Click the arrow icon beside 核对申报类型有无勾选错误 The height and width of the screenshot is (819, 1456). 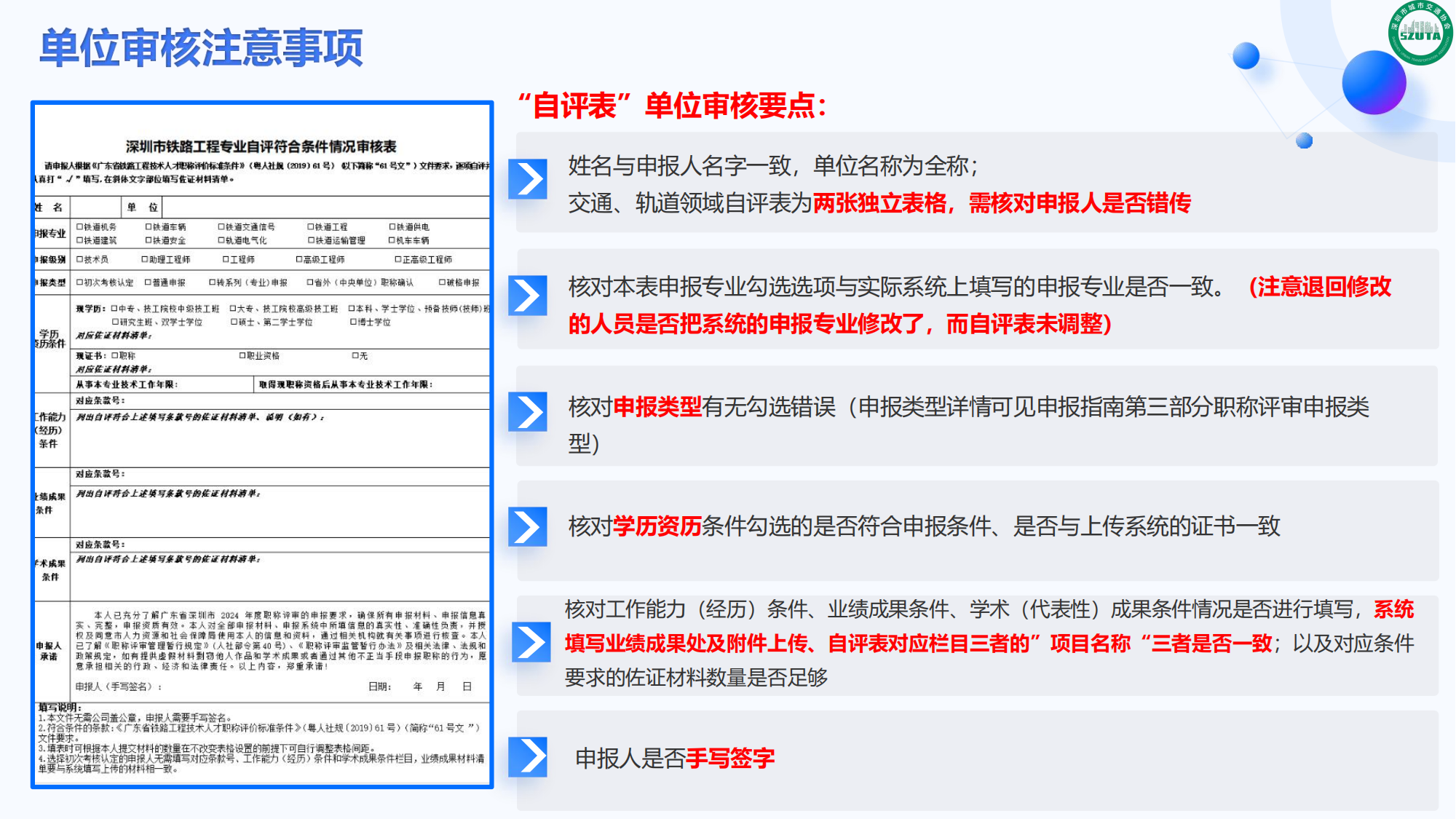[528, 412]
